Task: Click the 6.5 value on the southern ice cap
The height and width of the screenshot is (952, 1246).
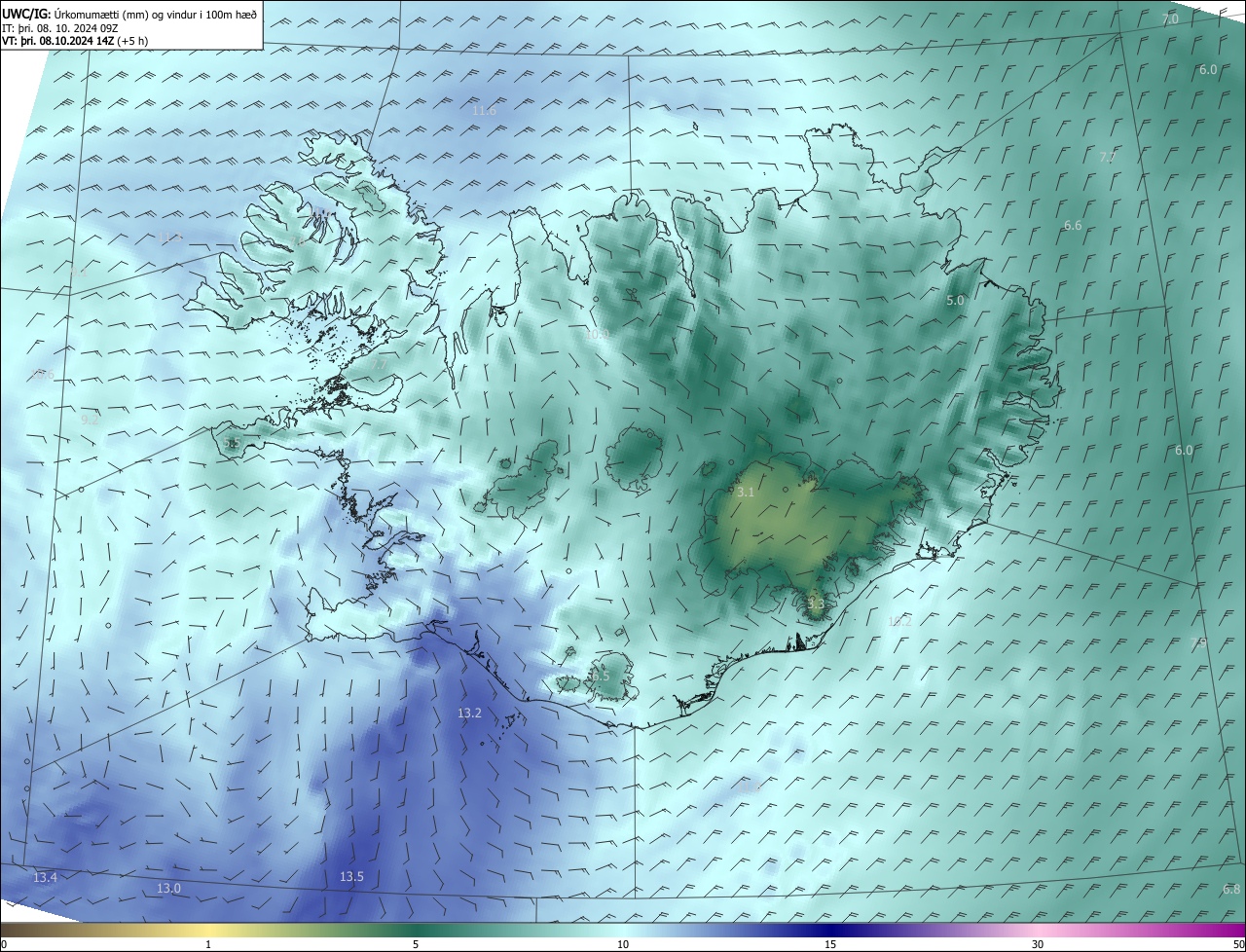Action: [x=601, y=676]
